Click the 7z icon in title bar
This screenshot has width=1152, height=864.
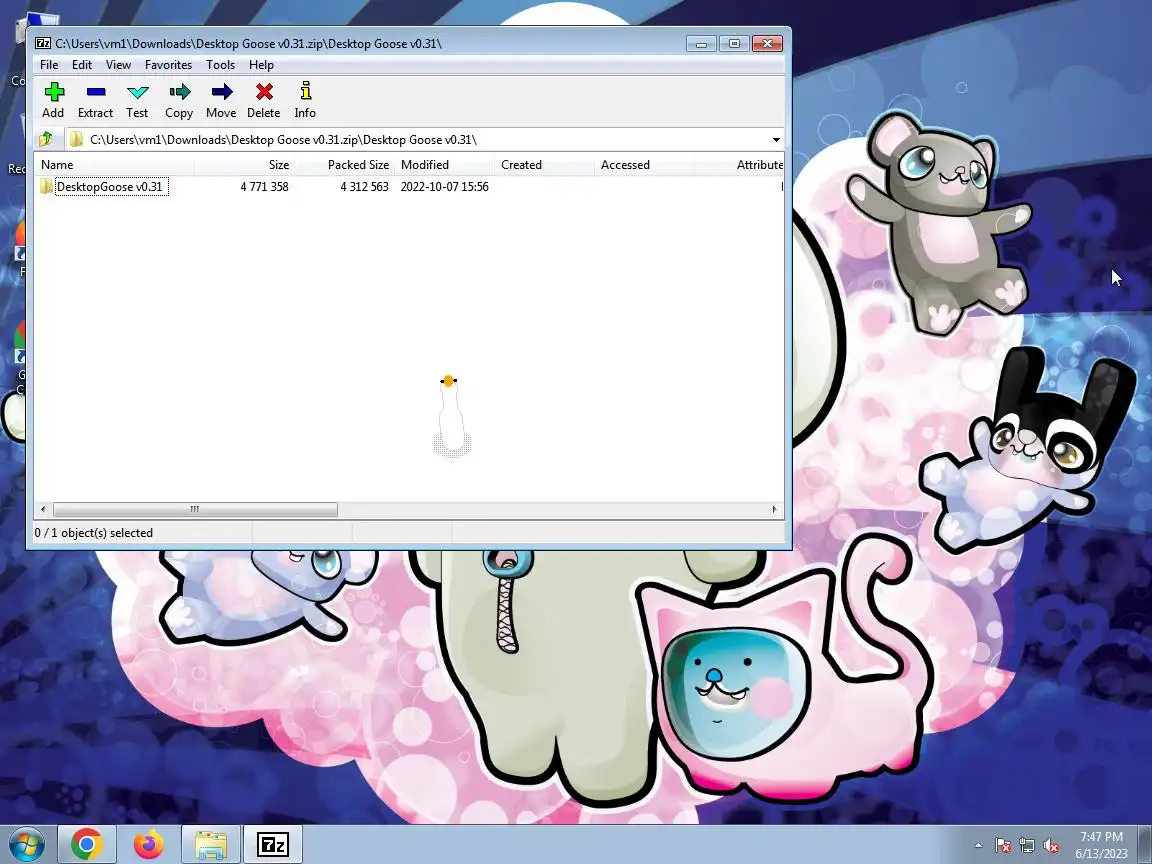pos(43,43)
